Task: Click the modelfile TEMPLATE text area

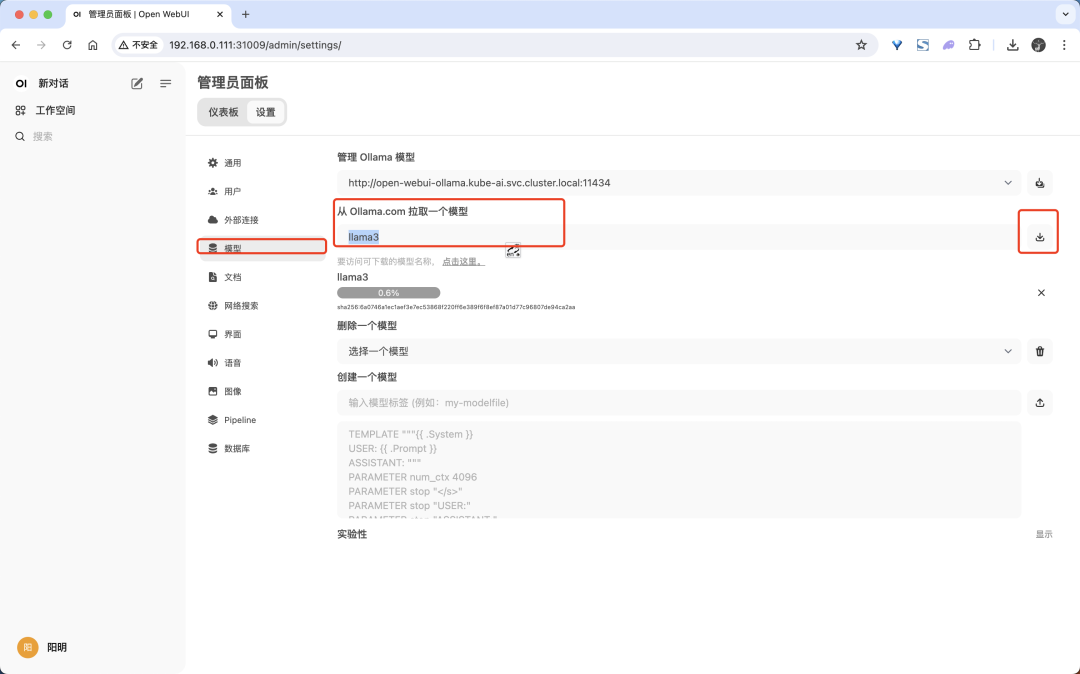Action: [x=678, y=470]
